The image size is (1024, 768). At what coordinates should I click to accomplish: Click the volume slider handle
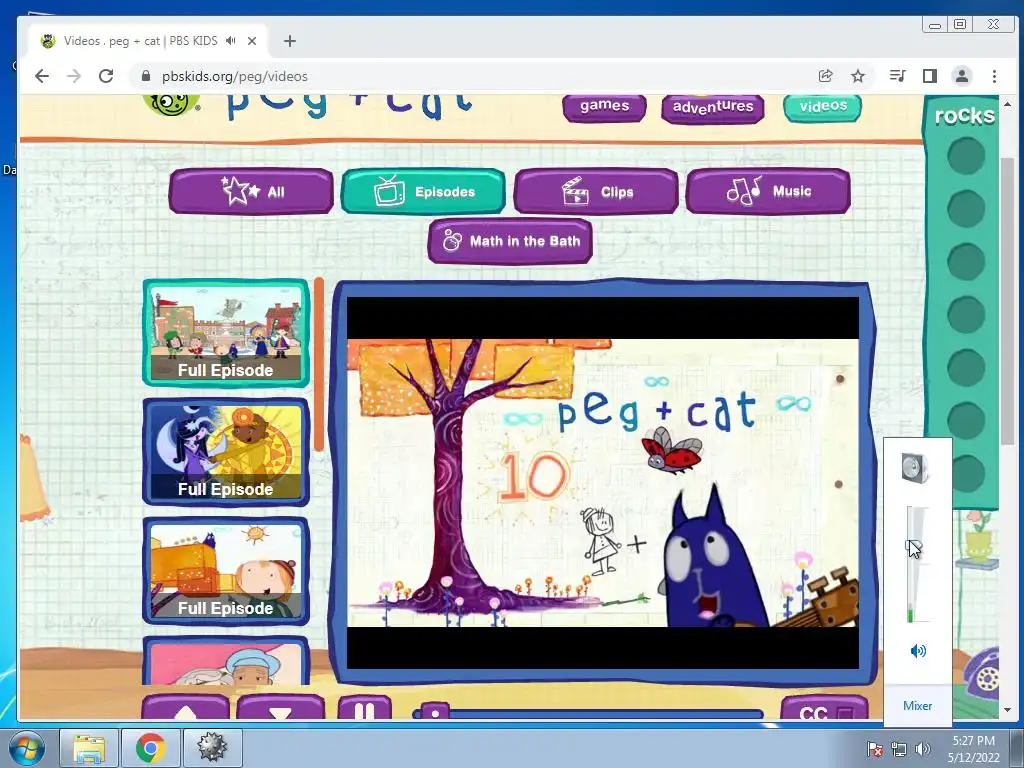pyautogui.click(x=913, y=547)
